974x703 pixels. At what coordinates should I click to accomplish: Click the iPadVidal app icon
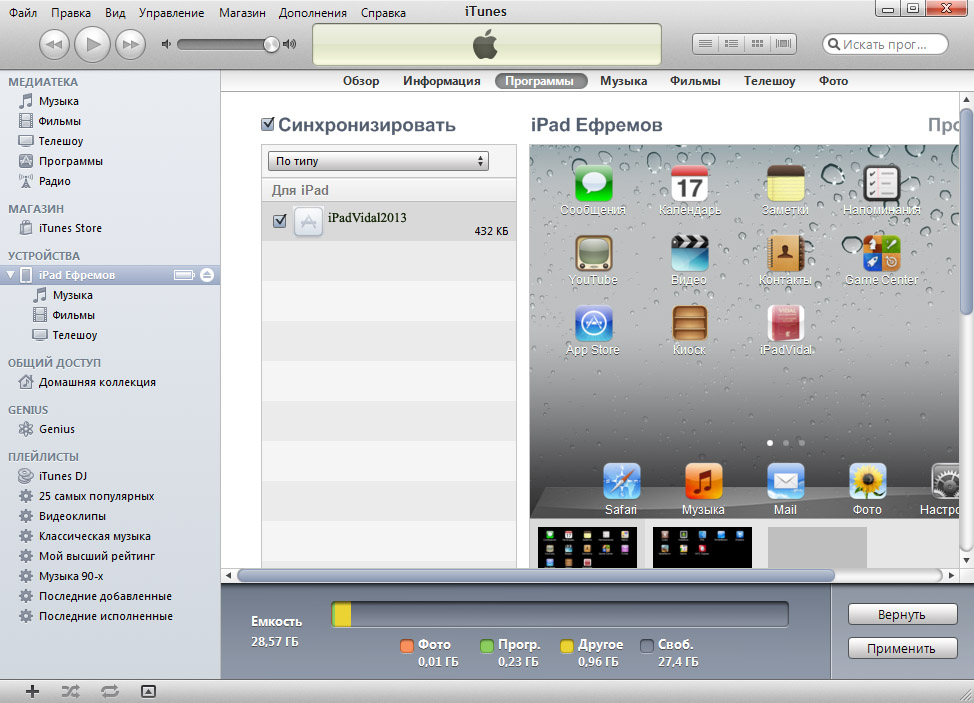point(786,324)
